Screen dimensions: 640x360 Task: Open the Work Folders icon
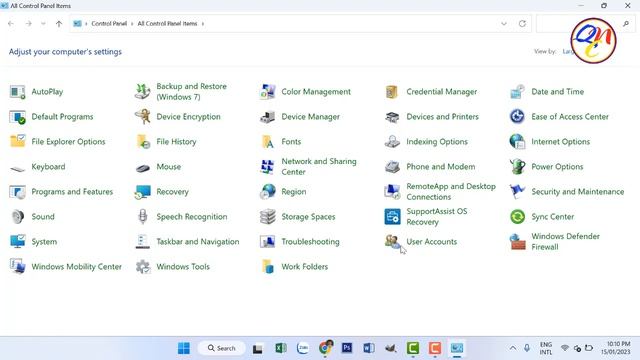tap(268, 267)
